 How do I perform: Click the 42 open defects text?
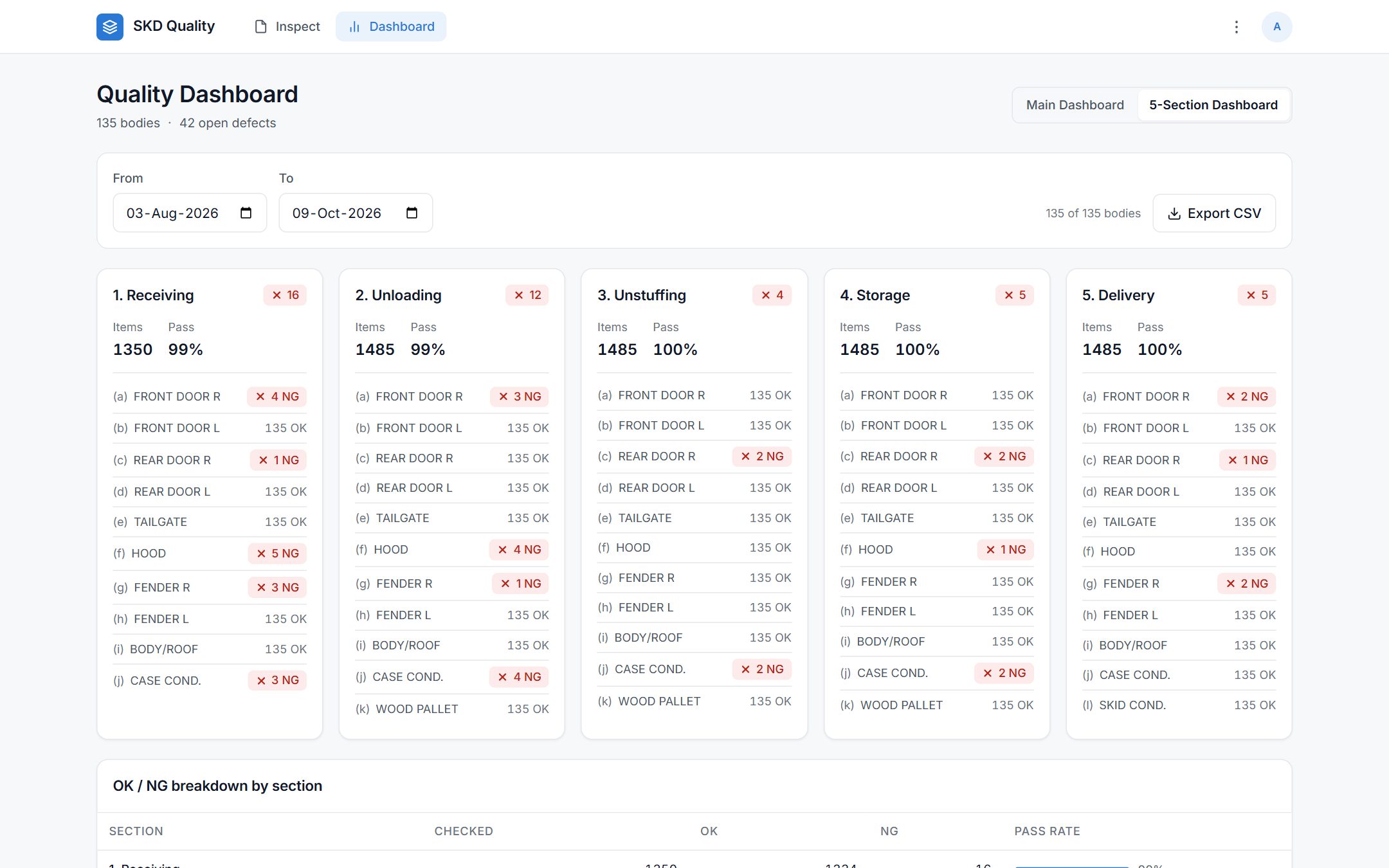point(228,123)
